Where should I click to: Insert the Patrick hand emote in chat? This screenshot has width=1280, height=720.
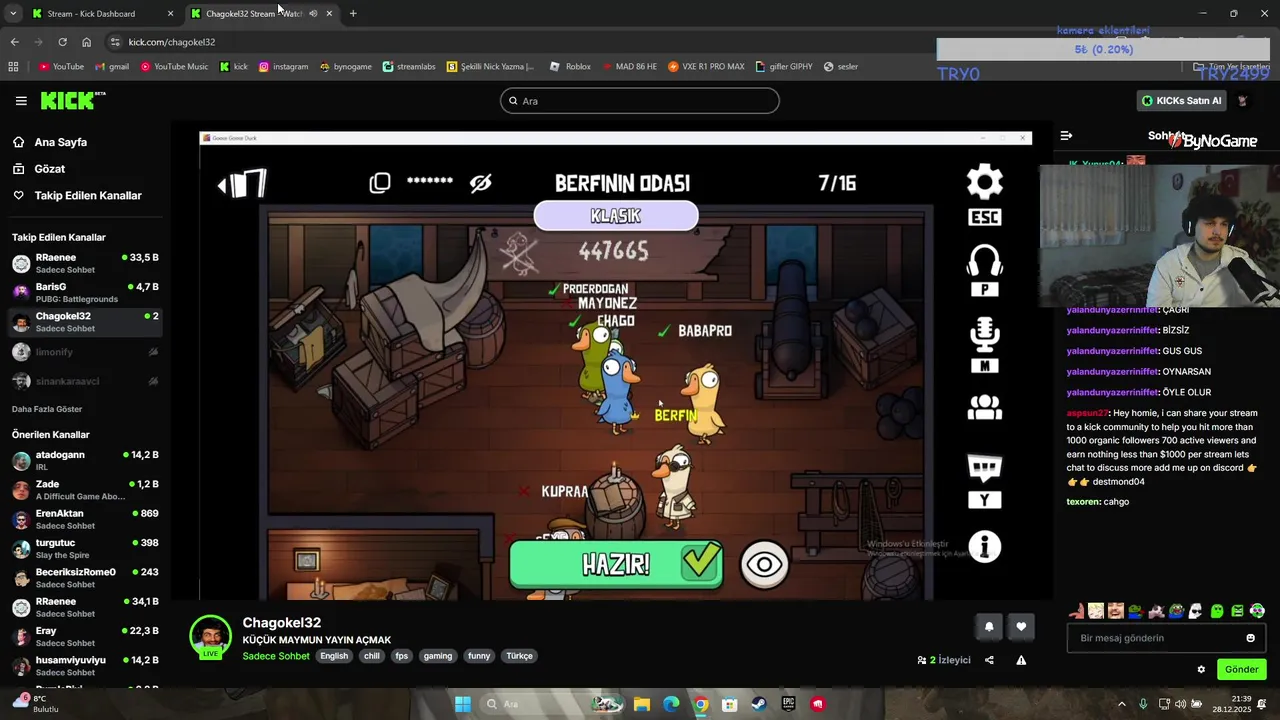(1076, 611)
